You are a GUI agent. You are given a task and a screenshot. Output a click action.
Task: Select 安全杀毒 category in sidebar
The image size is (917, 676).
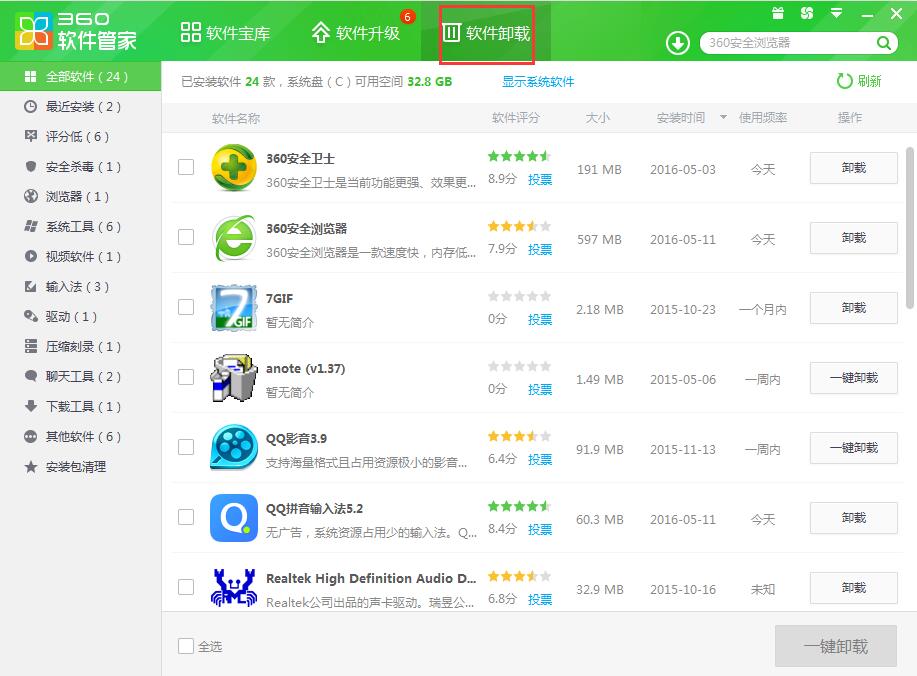80,167
